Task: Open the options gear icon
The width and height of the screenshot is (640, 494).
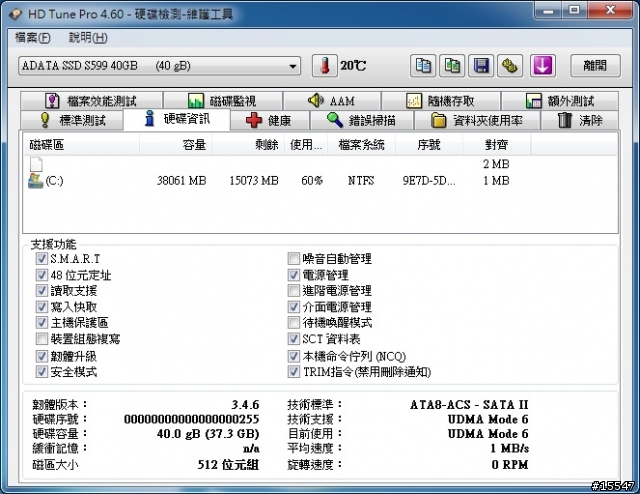Action: pyautogui.click(x=510, y=66)
